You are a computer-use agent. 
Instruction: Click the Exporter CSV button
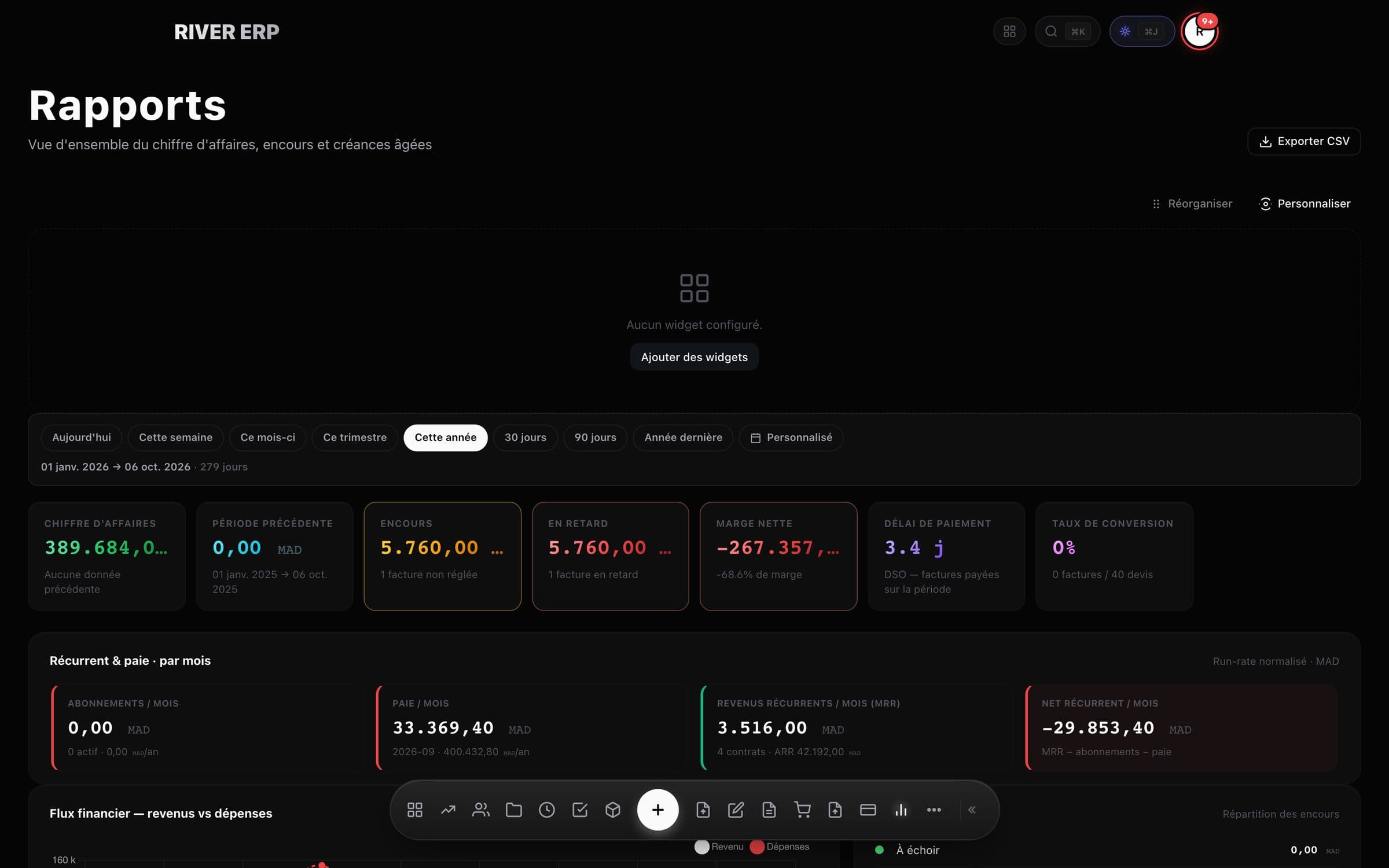(x=1304, y=141)
